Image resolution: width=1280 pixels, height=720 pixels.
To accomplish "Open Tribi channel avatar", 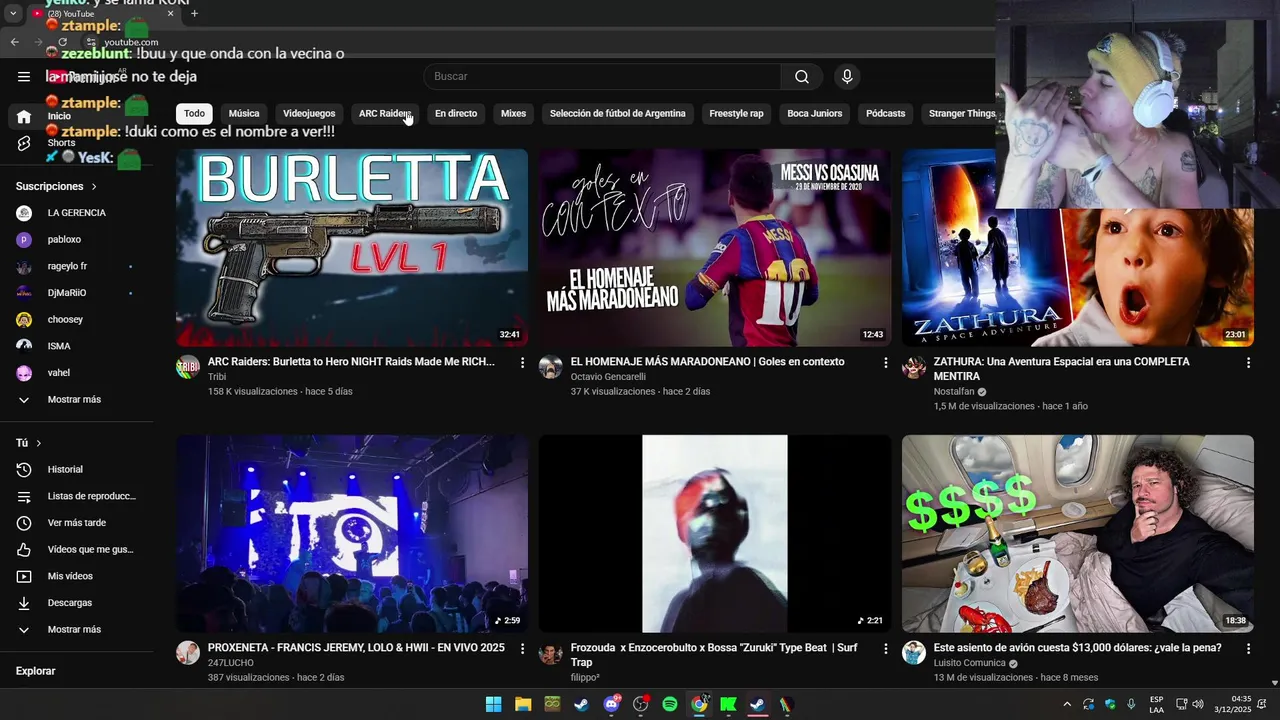I will 188,367.
